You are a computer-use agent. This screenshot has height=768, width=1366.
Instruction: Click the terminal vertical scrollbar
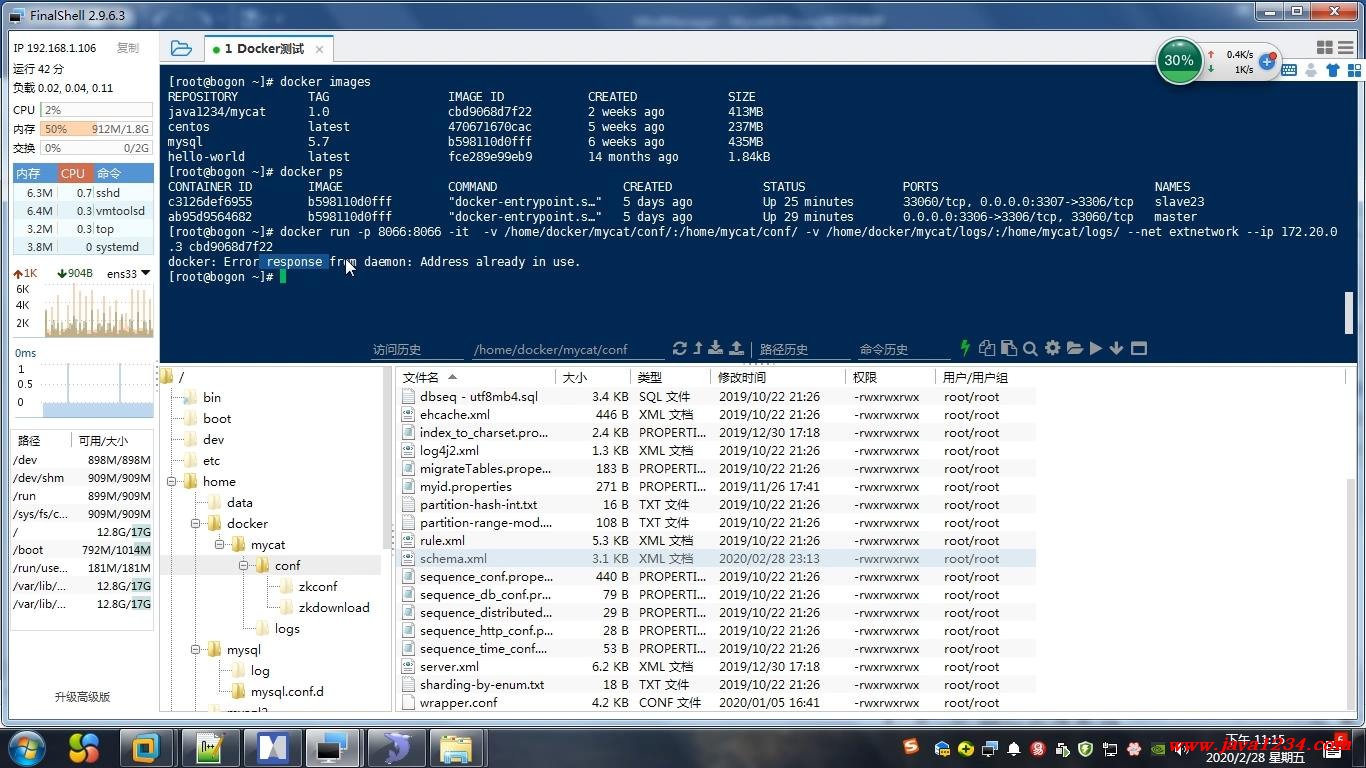[x=1349, y=313]
